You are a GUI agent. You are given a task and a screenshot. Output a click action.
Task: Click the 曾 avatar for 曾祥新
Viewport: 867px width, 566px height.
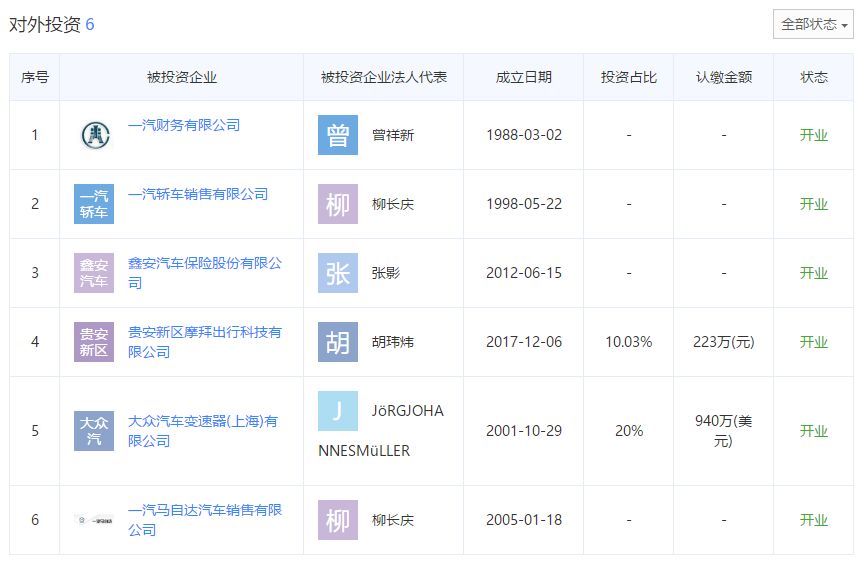(x=338, y=135)
